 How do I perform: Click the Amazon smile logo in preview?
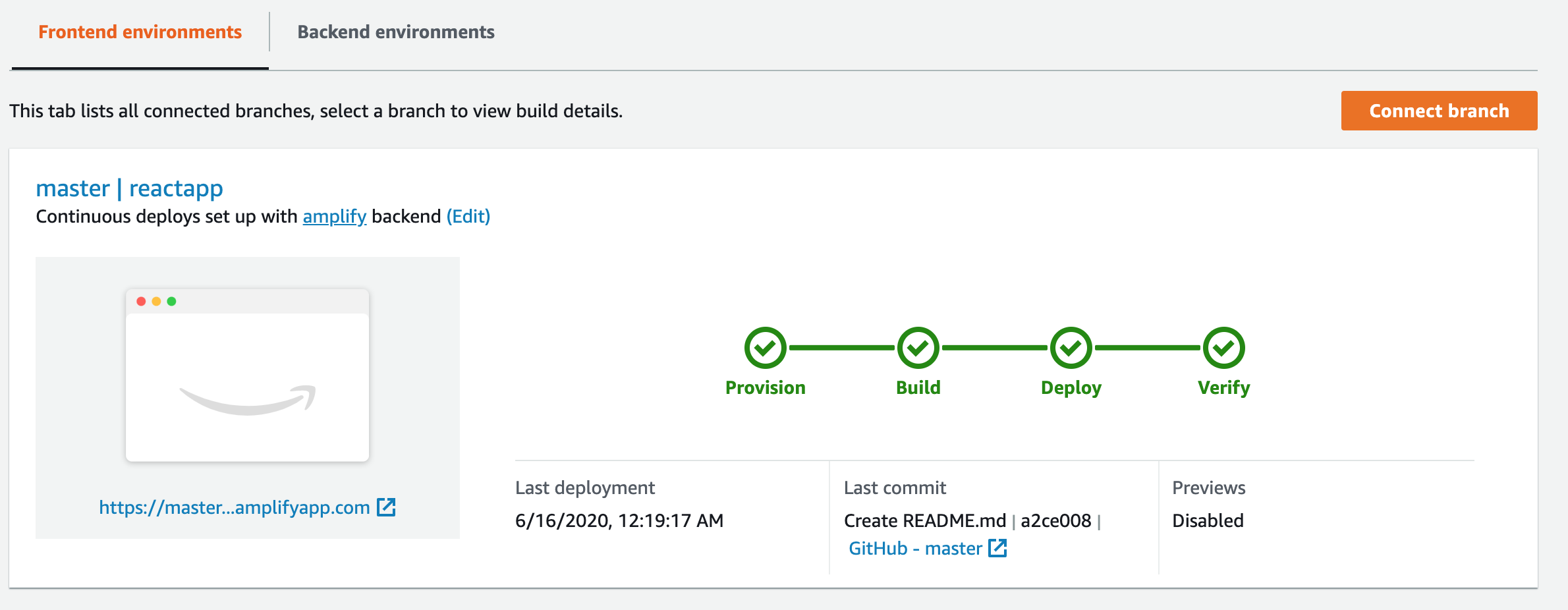(248, 399)
